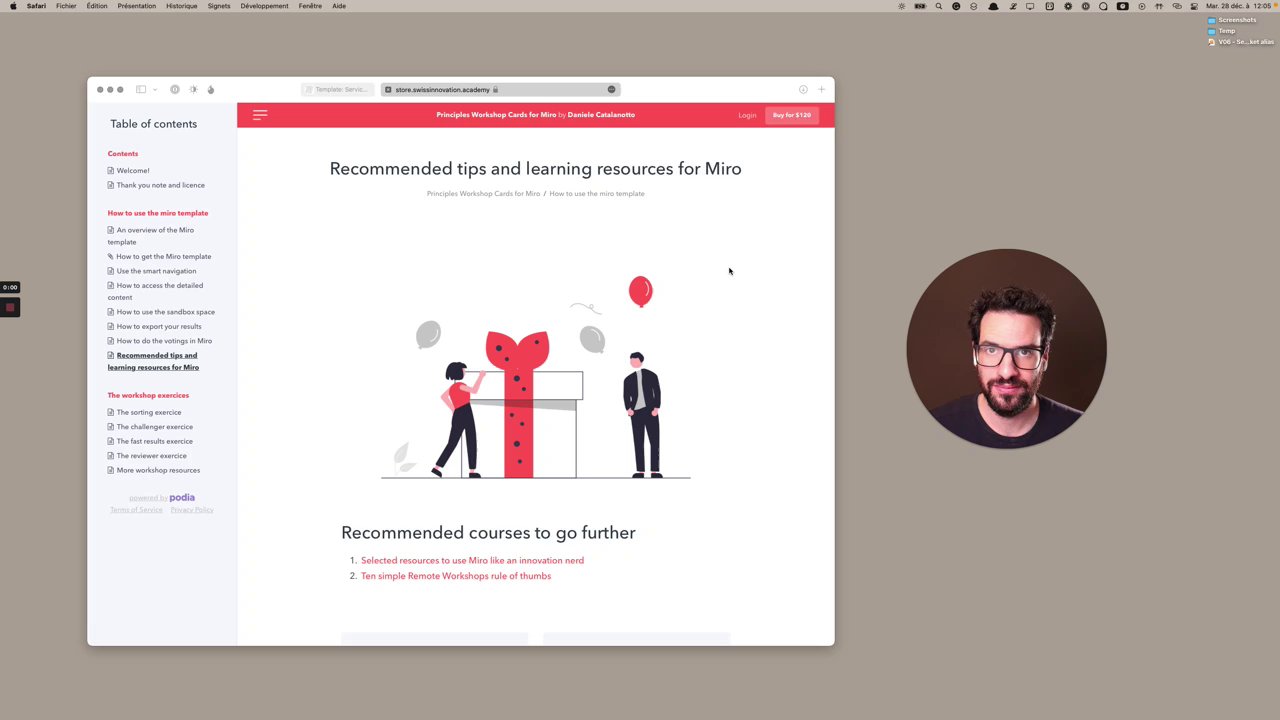
Task: Open a new tab with the plus icon
Action: (x=821, y=89)
